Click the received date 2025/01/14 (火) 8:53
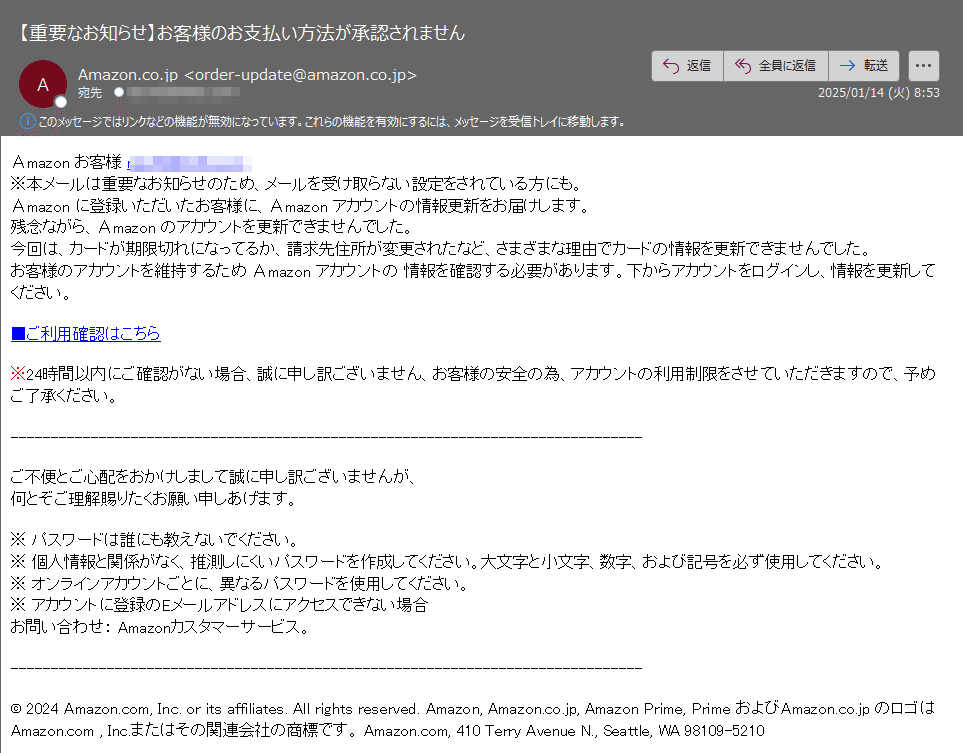This screenshot has height=753, width=963. click(878, 93)
